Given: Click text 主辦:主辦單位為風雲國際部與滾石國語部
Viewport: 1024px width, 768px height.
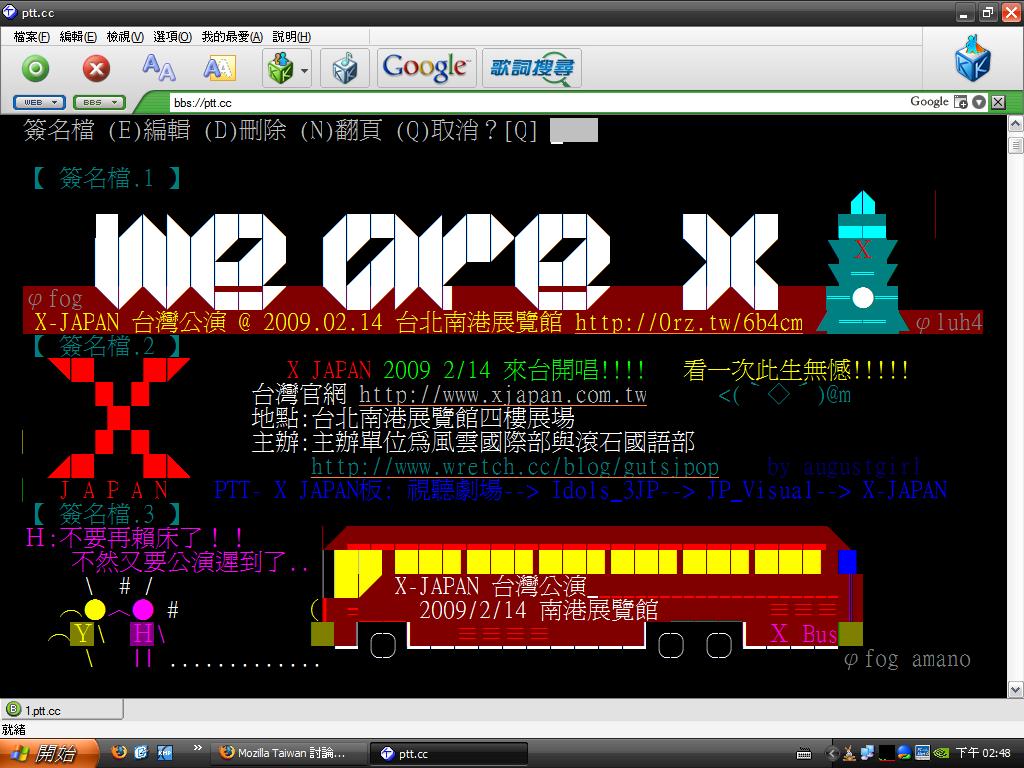Looking at the screenshot, I should point(473,443).
